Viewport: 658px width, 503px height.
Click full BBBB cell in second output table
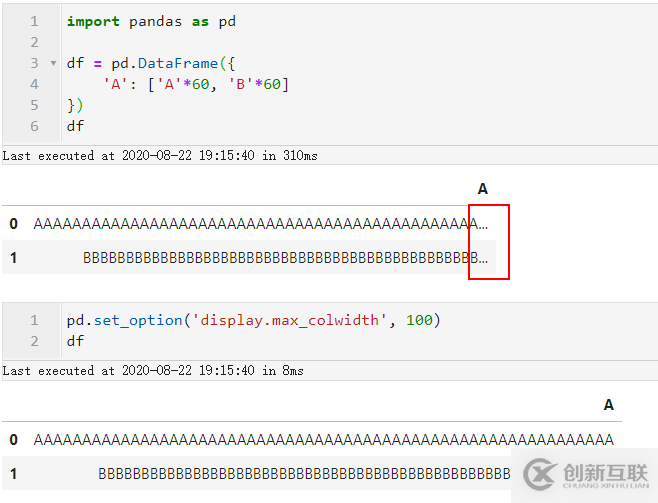coord(304,474)
